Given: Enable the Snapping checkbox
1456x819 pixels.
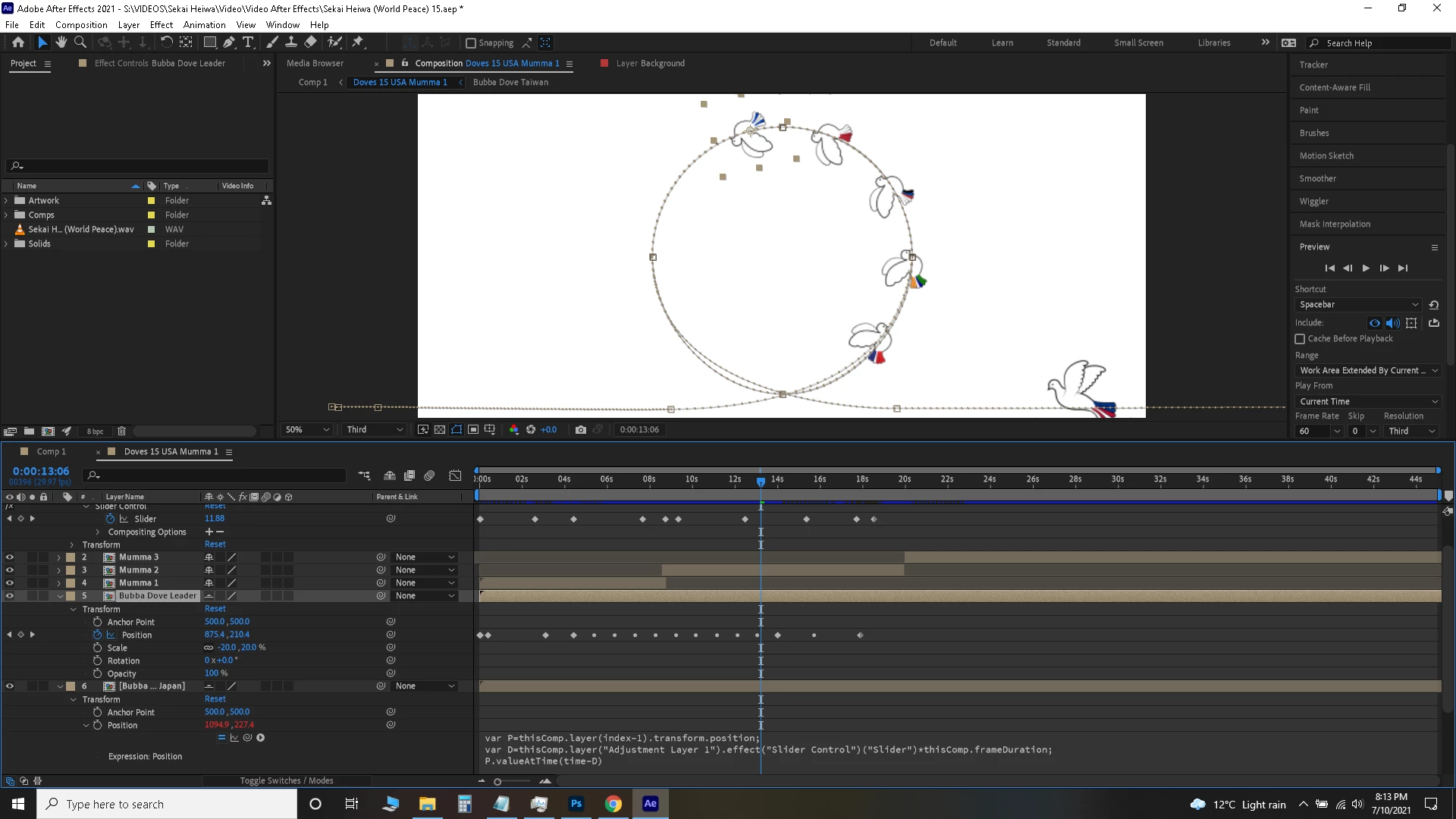Looking at the screenshot, I should pyautogui.click(x=471, y=43).
